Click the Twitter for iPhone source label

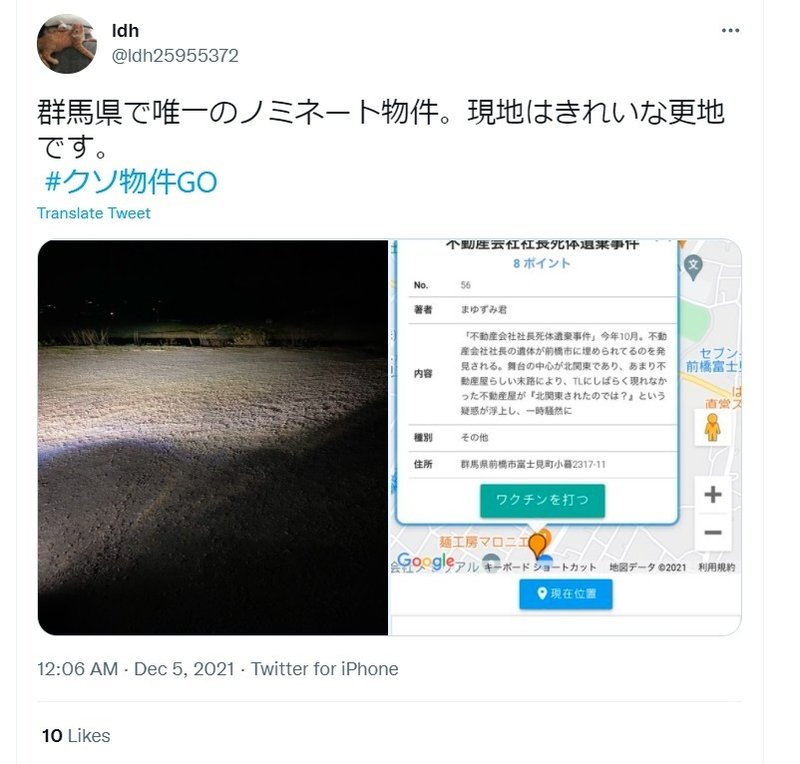(324, 669)
